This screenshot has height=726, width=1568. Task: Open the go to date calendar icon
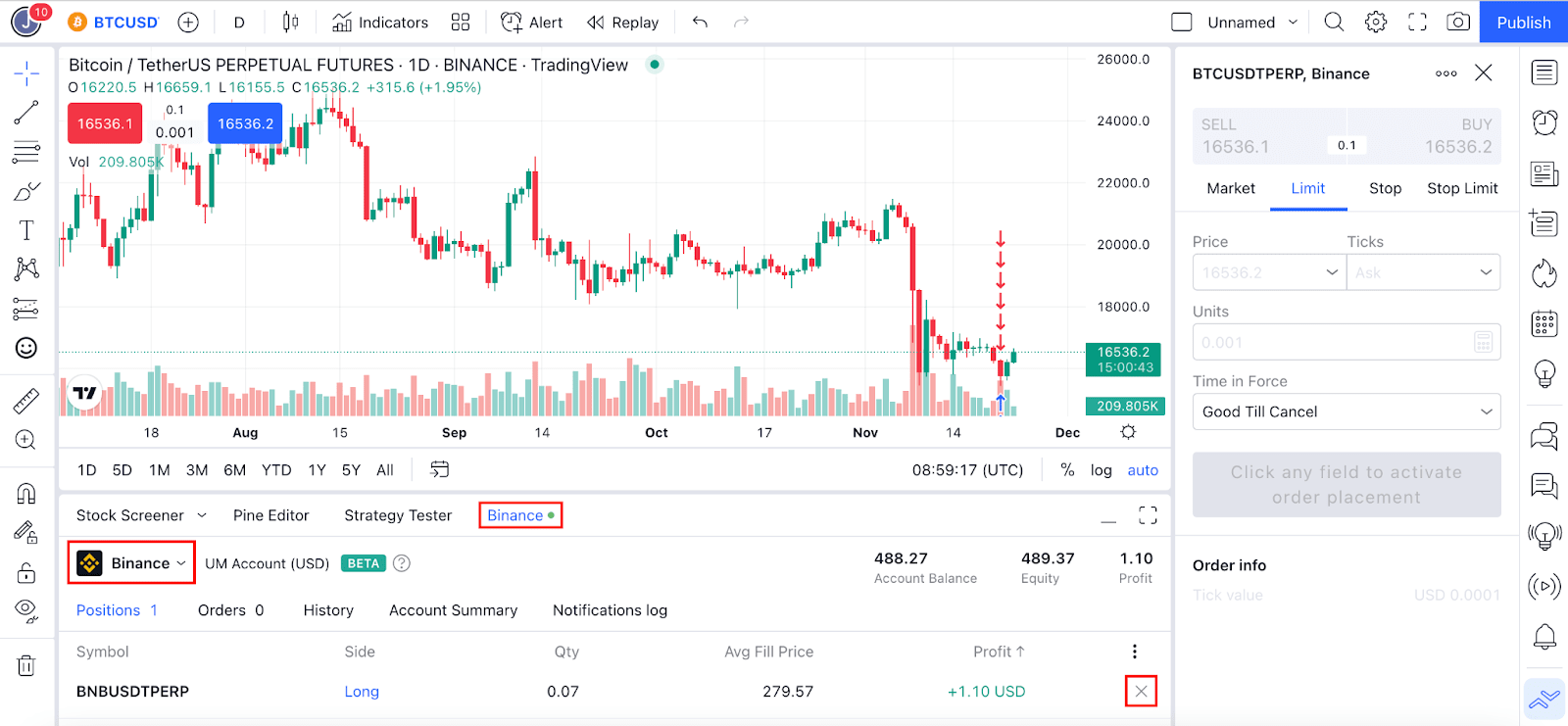(x=440, y=470)
